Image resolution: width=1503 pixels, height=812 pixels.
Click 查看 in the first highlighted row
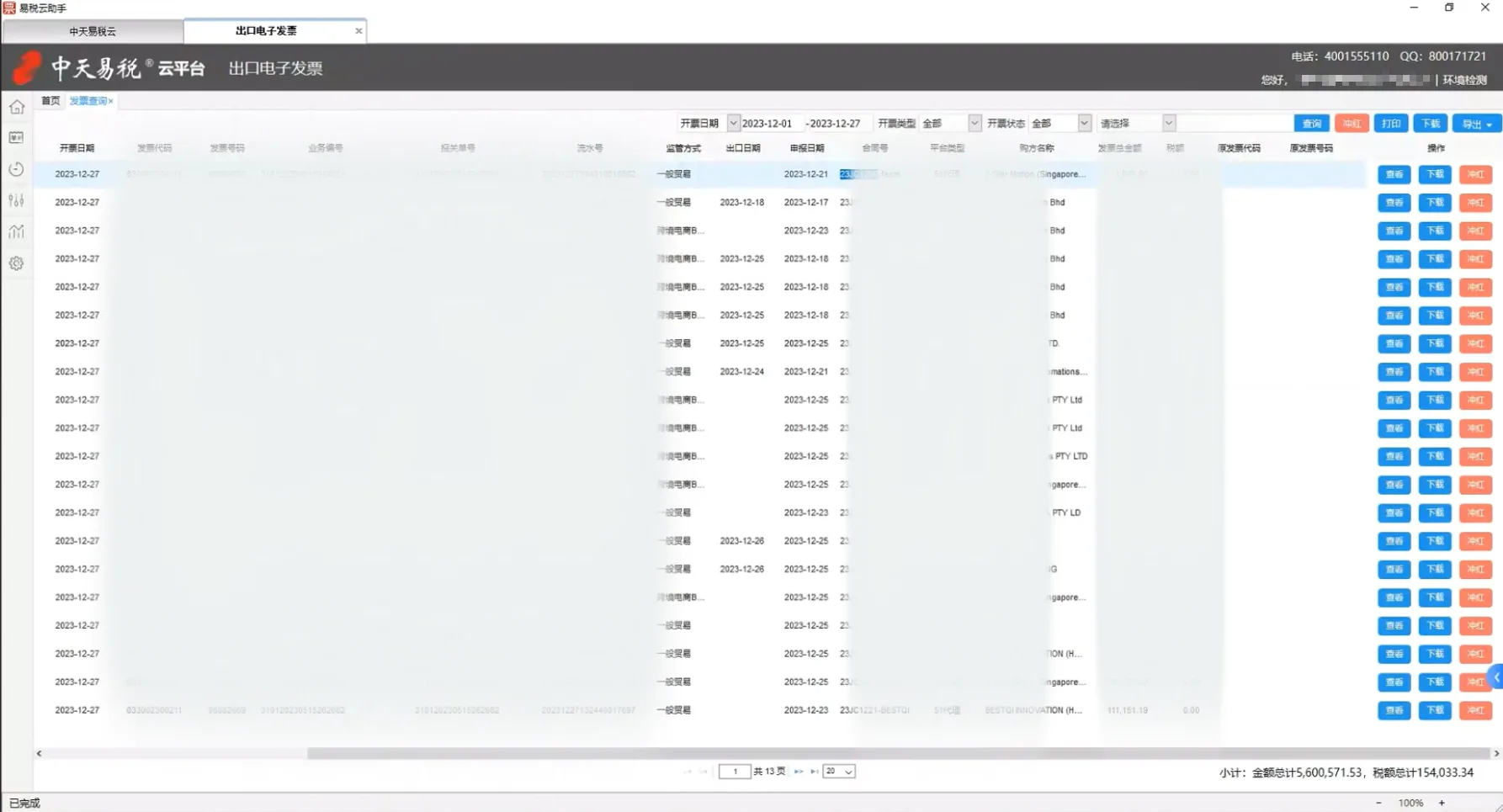click(1394, 175)
